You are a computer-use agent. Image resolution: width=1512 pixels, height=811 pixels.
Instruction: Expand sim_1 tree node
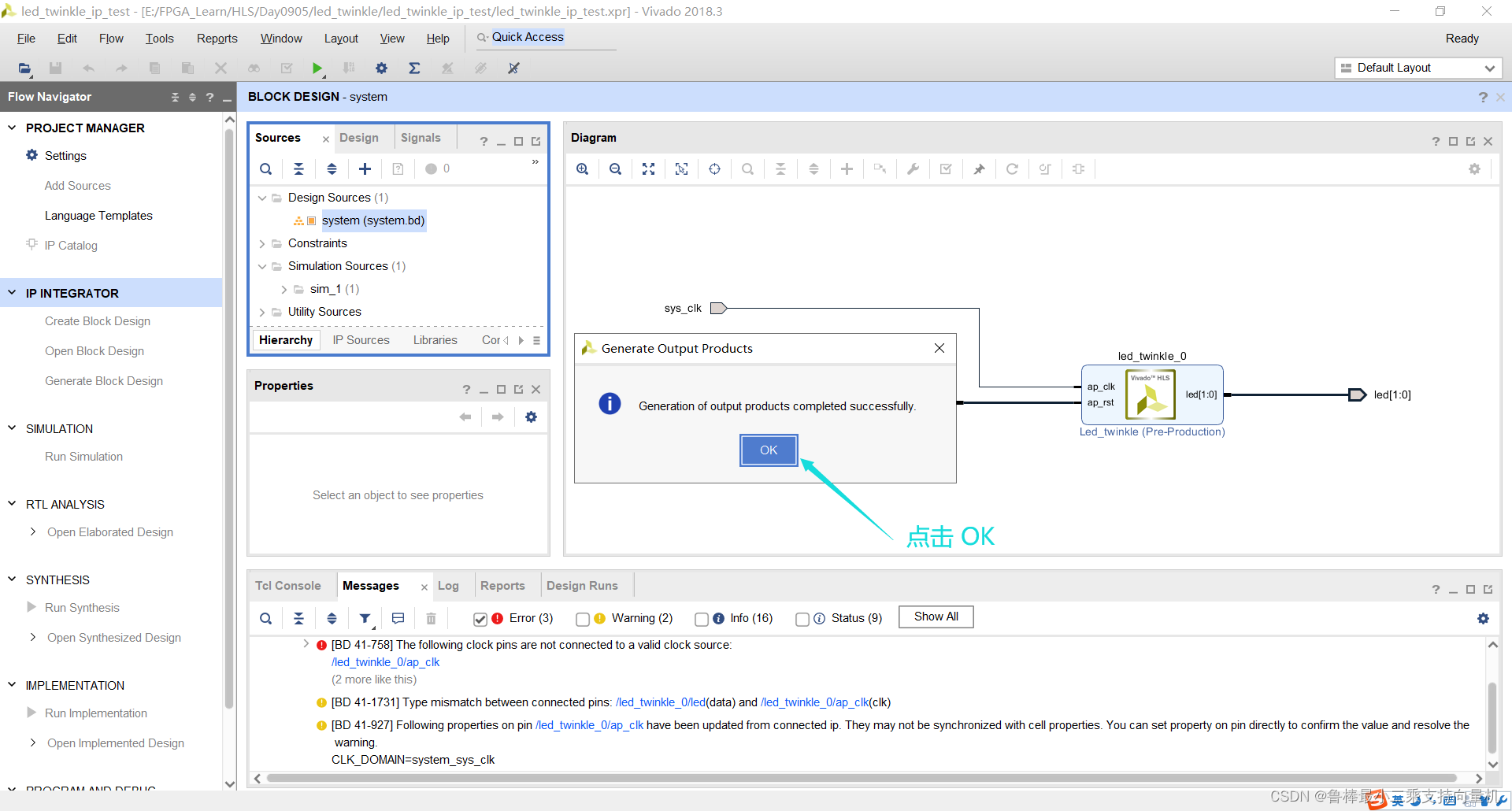[284, 289]
